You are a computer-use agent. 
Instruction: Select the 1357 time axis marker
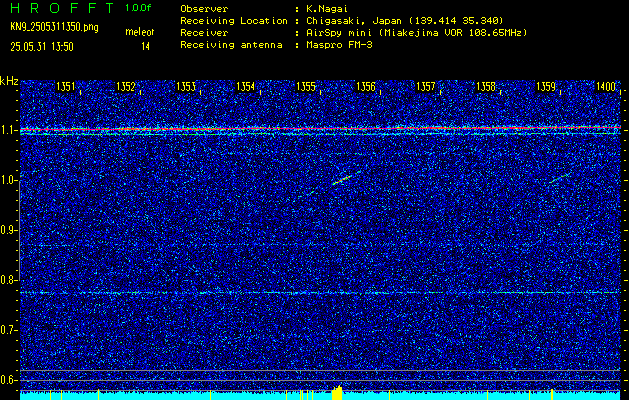[x=426, y=87]
